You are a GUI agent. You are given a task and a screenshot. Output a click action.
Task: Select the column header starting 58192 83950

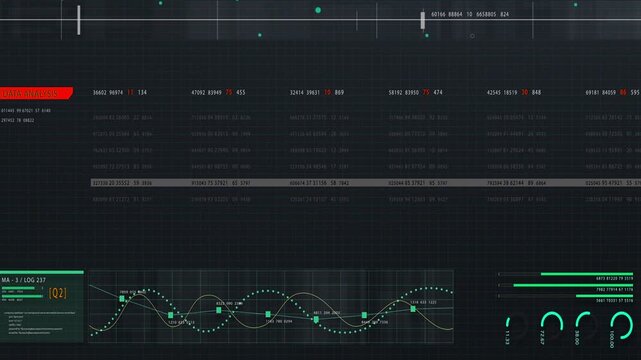tap(415, 93)
